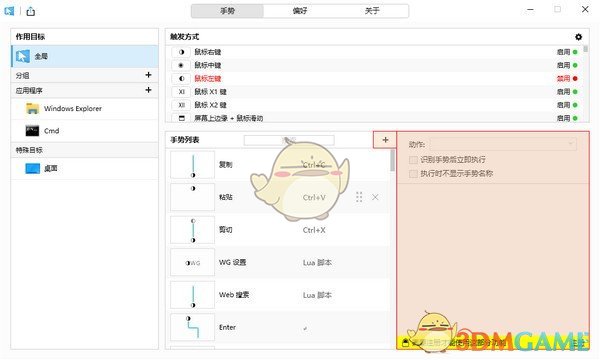Select the 剪切 gesture name
Screen dimensions: 600x360
225,230
